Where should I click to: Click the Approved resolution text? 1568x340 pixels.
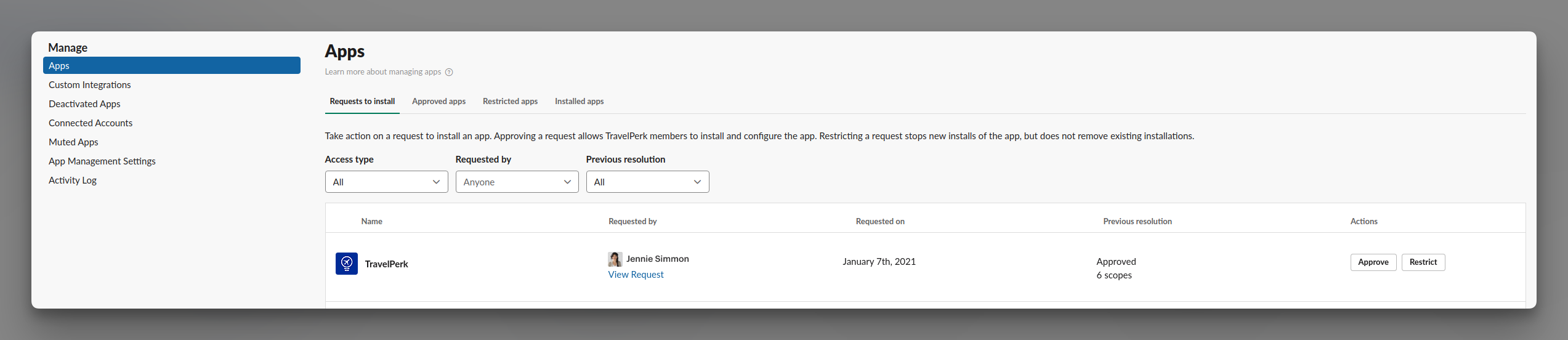click(1116, 261)
